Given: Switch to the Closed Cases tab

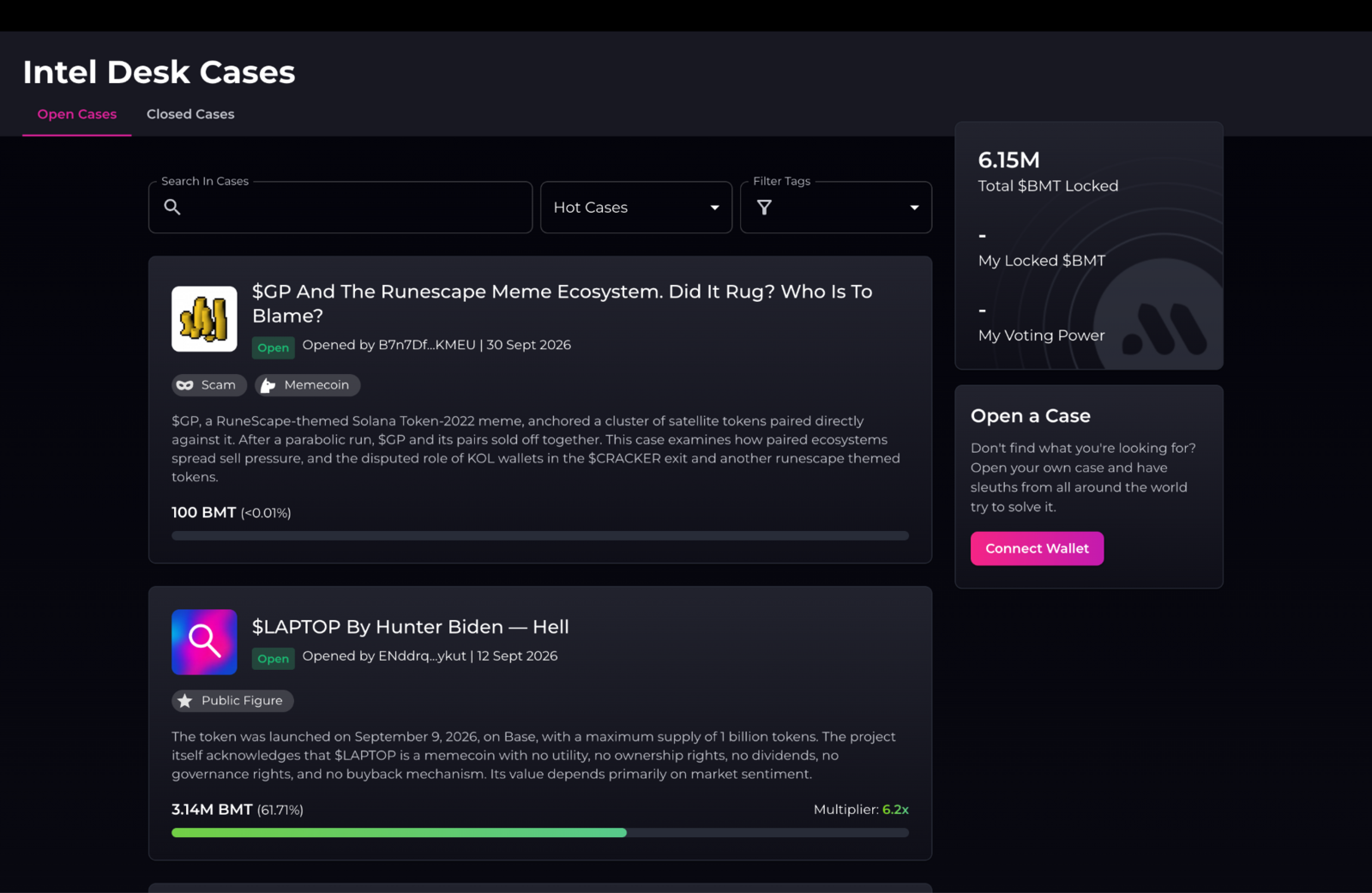Looking at the screenshot, I should coord(190,114).
